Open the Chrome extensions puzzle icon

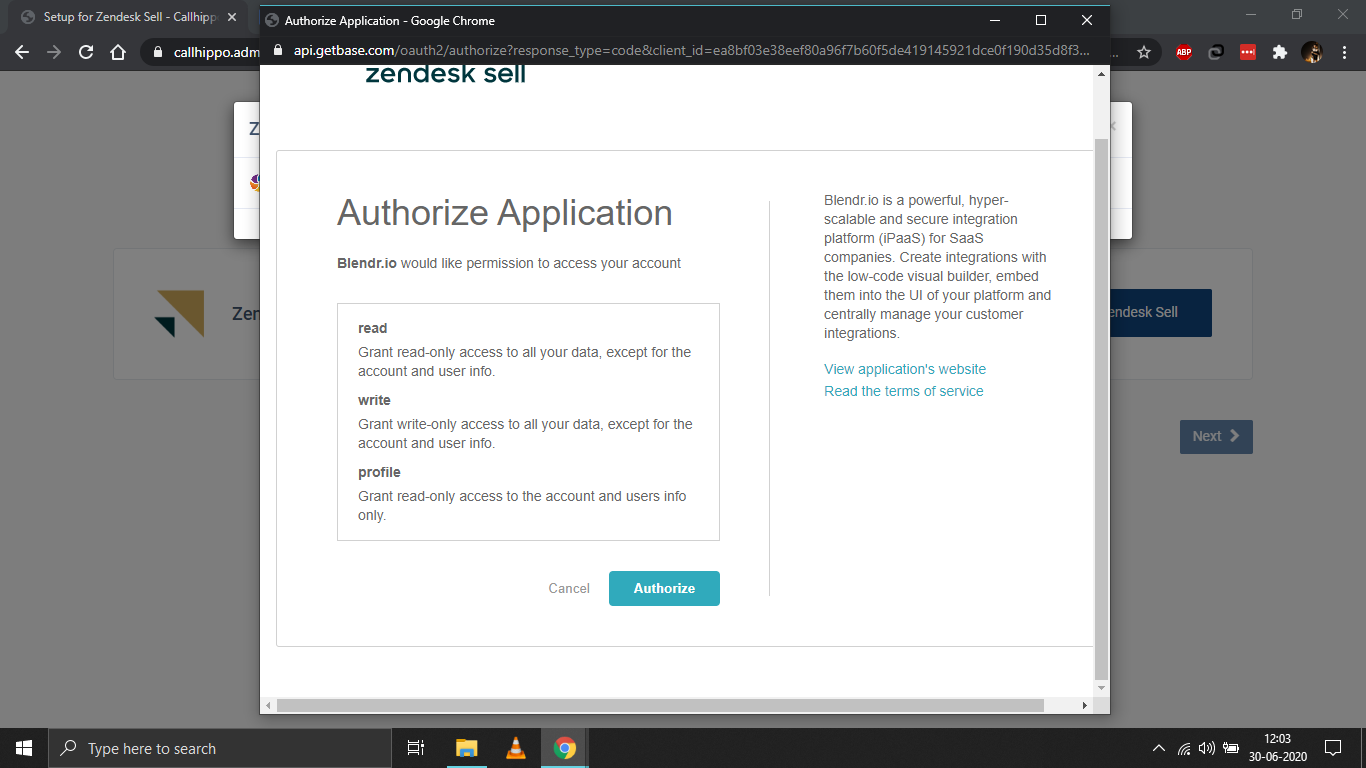[1279, 52]
